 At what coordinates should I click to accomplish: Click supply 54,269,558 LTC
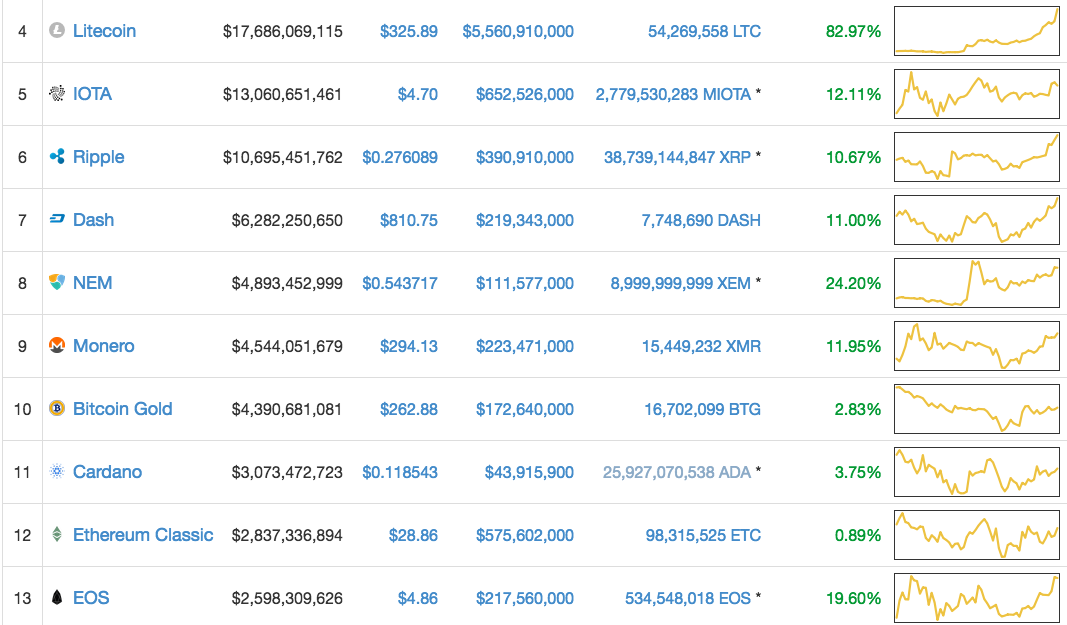click(x=704, y=31)
